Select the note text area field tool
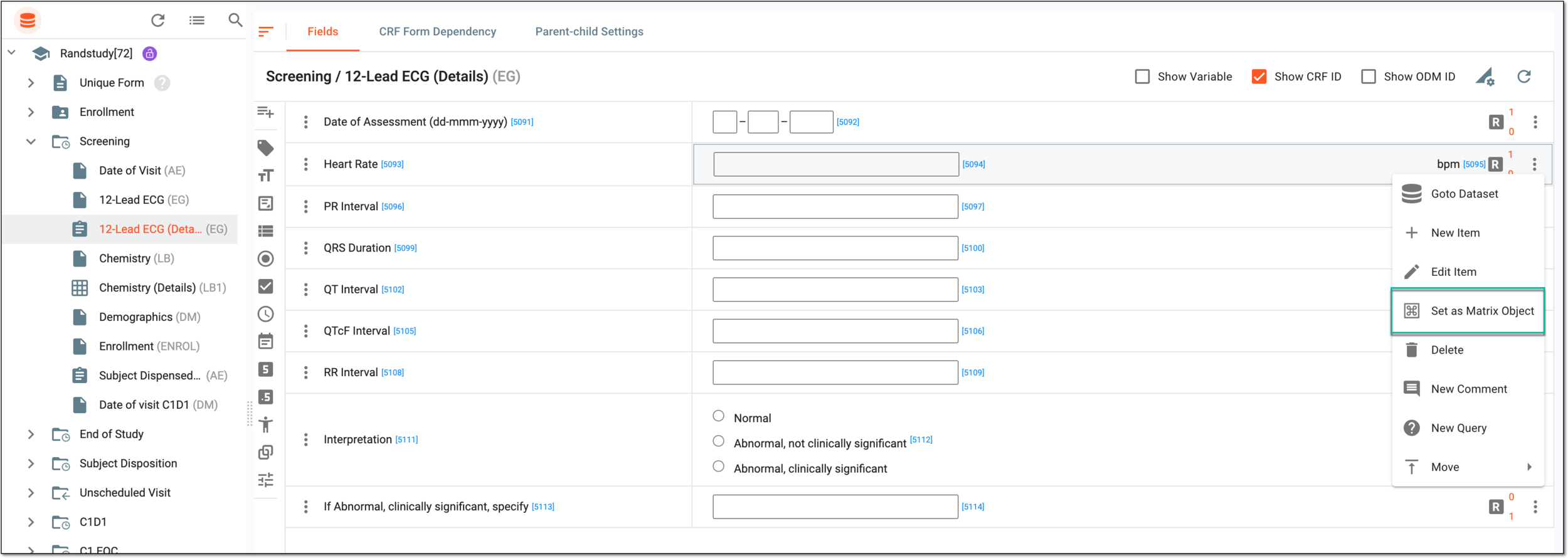 click(266, 203)
